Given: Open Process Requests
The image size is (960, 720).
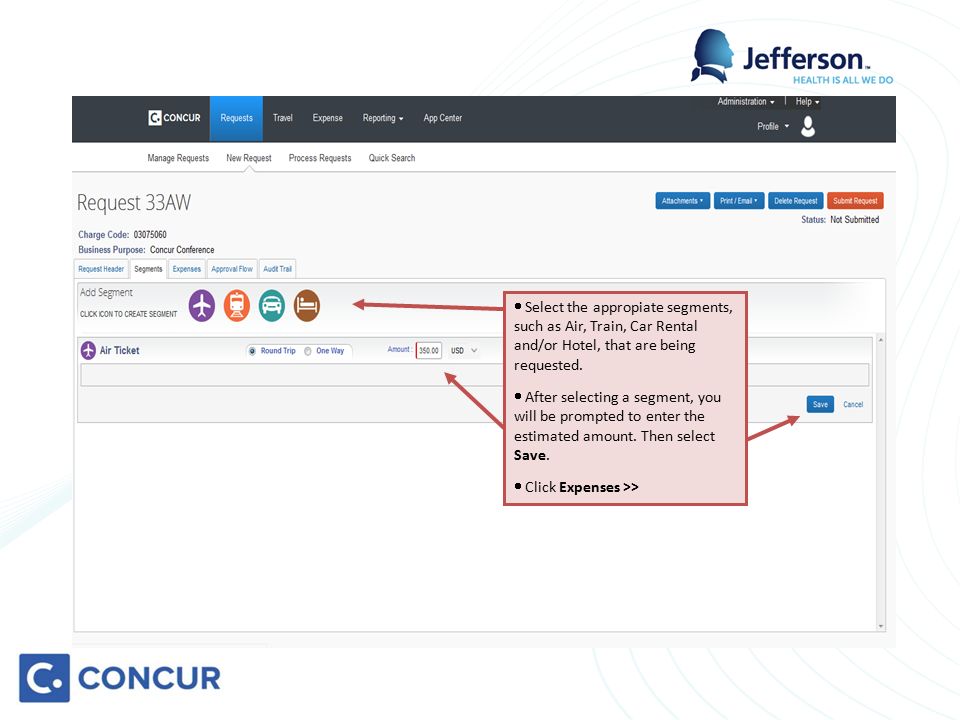Looking at the screenshot, I should pos(320,158).
